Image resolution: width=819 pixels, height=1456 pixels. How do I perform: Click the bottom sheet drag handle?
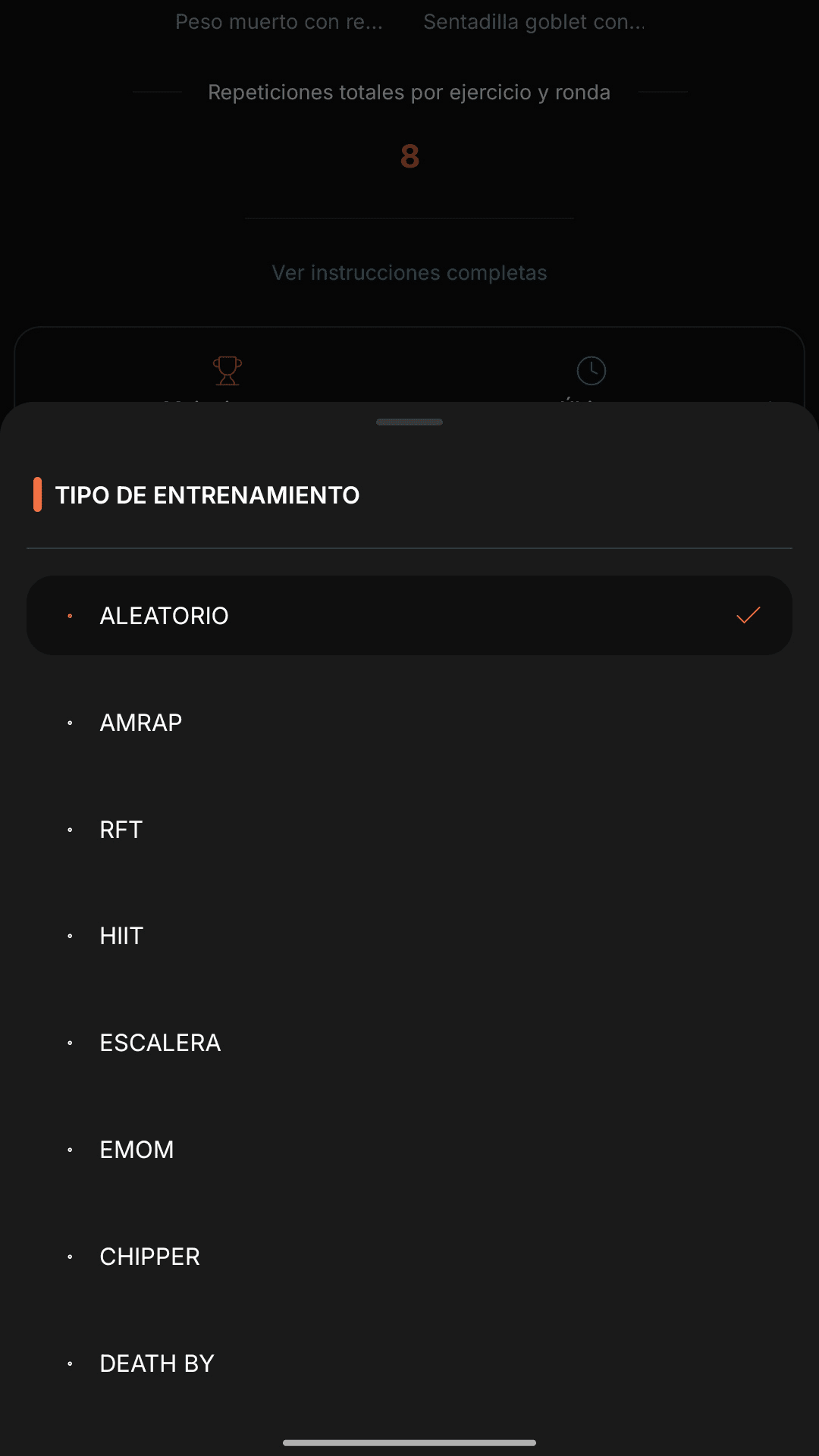pyautogui.click(x=409, y=422)
